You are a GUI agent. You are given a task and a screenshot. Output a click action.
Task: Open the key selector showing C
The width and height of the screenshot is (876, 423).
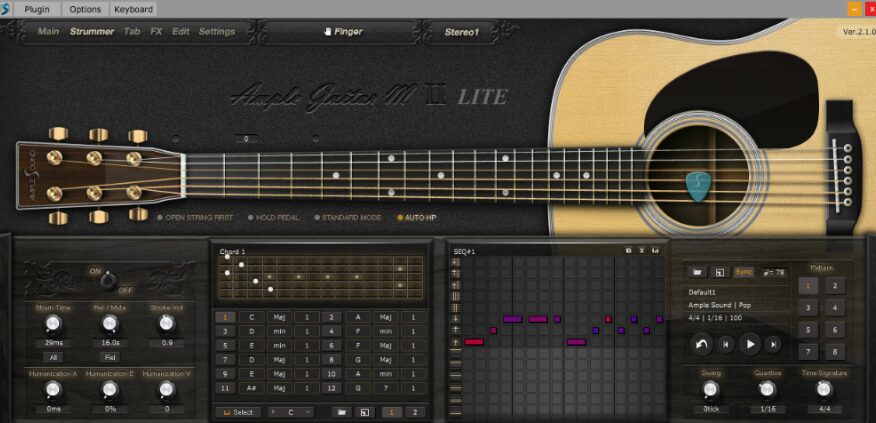tap(292, 411)
